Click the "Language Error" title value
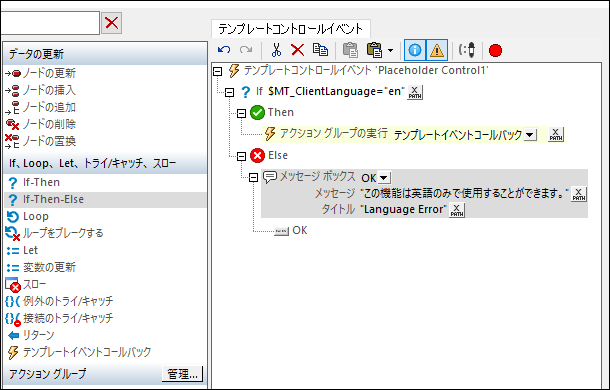The height and width of the screenshot is (390, 610). (x=403, y=209)
